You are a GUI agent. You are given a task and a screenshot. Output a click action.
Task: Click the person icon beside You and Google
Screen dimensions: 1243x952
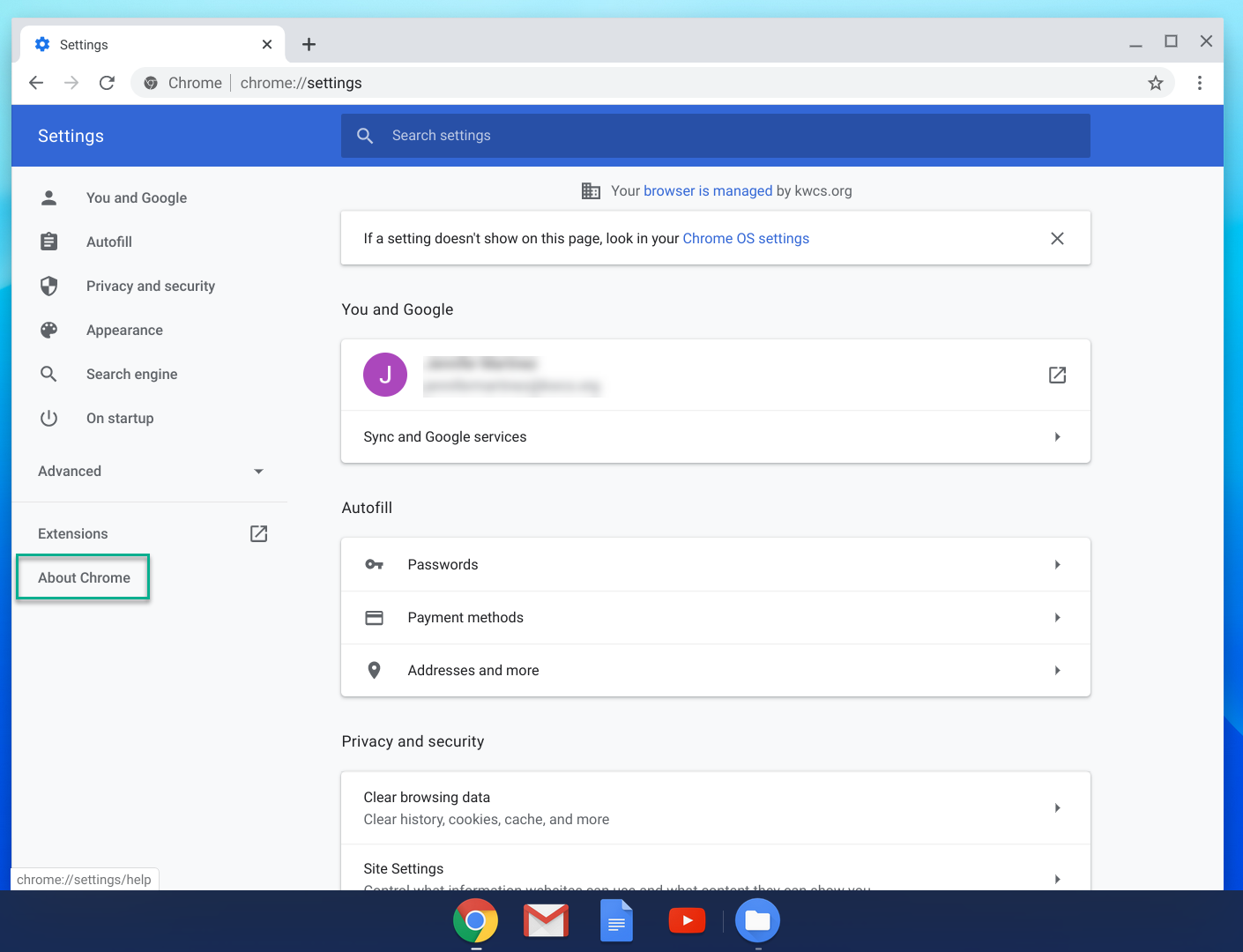pyautogui.click(x=49, y=197)
